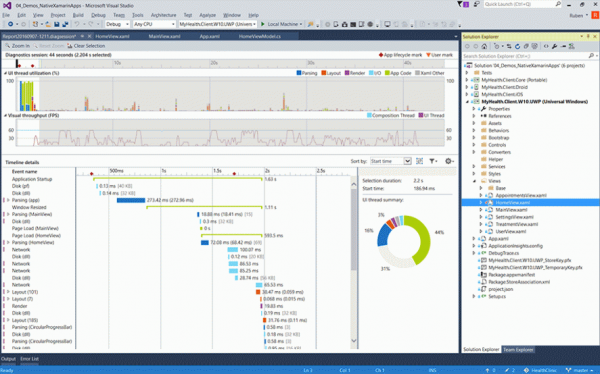Open the Output tab at the bottom
This screenshot has height=374, width=600.
(x=8, y=359)
